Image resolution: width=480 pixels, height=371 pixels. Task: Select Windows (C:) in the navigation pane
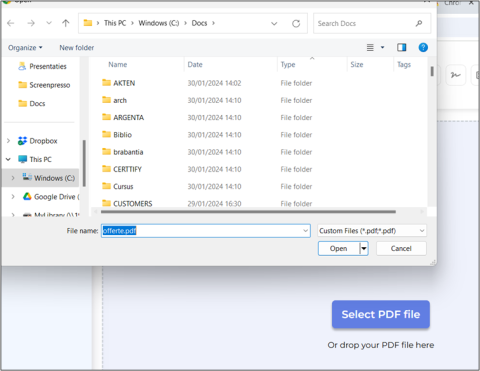click(54, 178)
